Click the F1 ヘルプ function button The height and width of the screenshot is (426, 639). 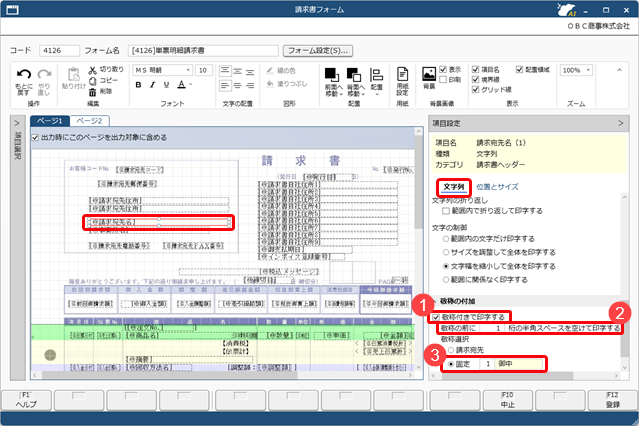pos(26,400)
